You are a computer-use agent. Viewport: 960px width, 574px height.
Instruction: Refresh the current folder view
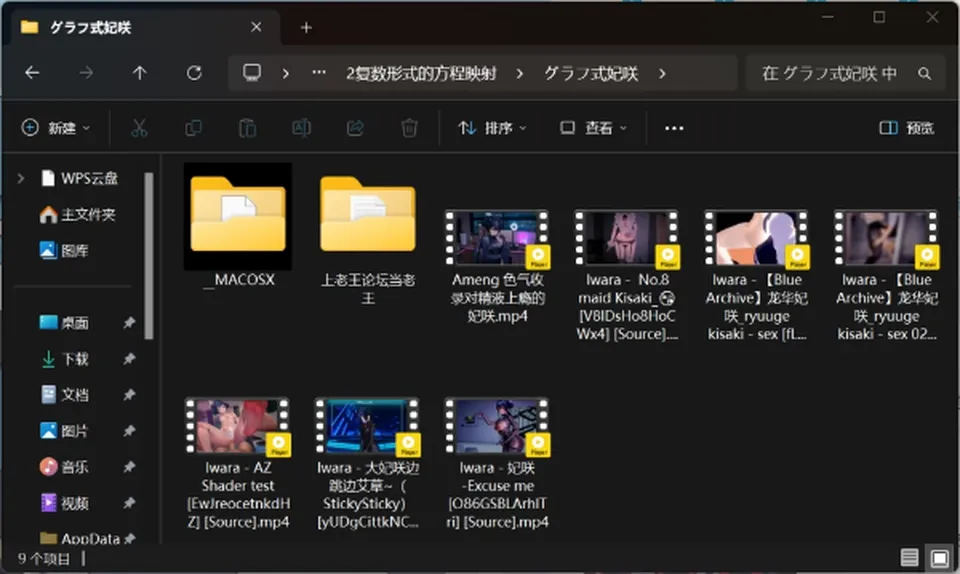pos(194,73)
